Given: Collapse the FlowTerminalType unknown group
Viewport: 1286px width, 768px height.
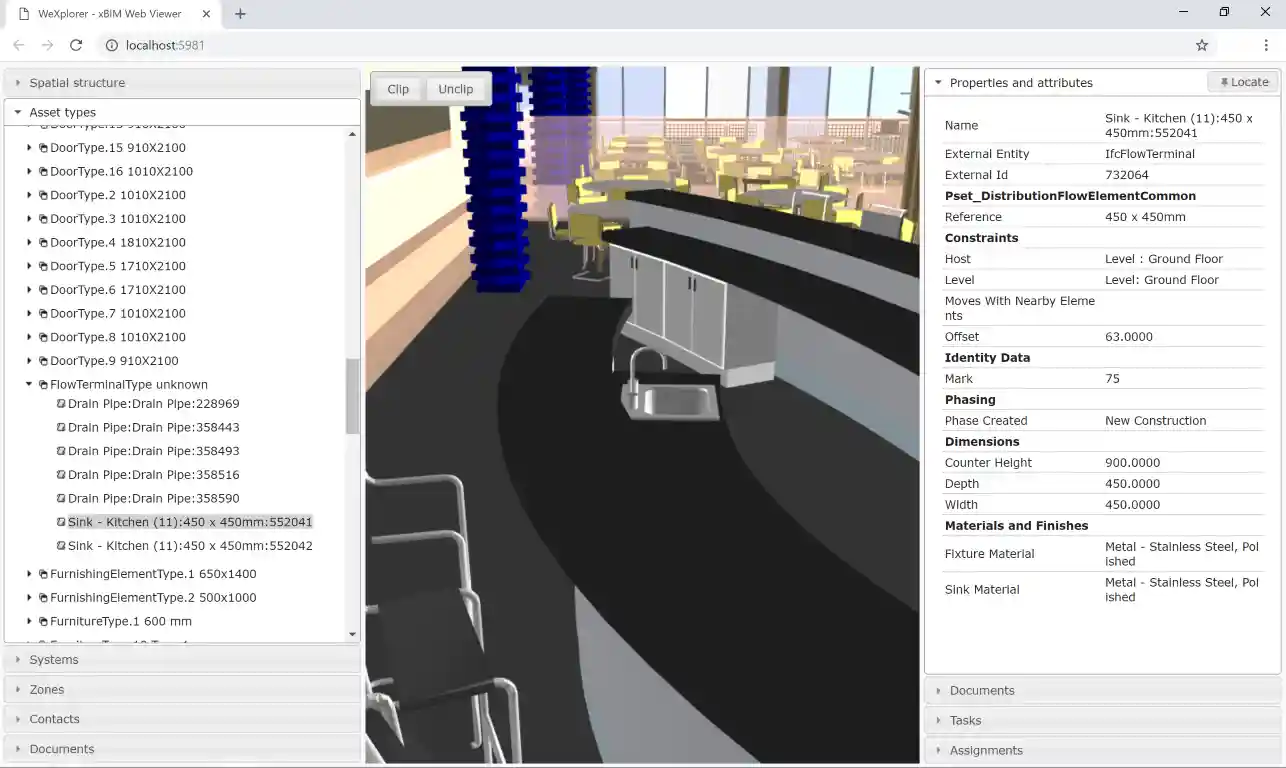Looking at the screenshot, I should tap(28, 384).
